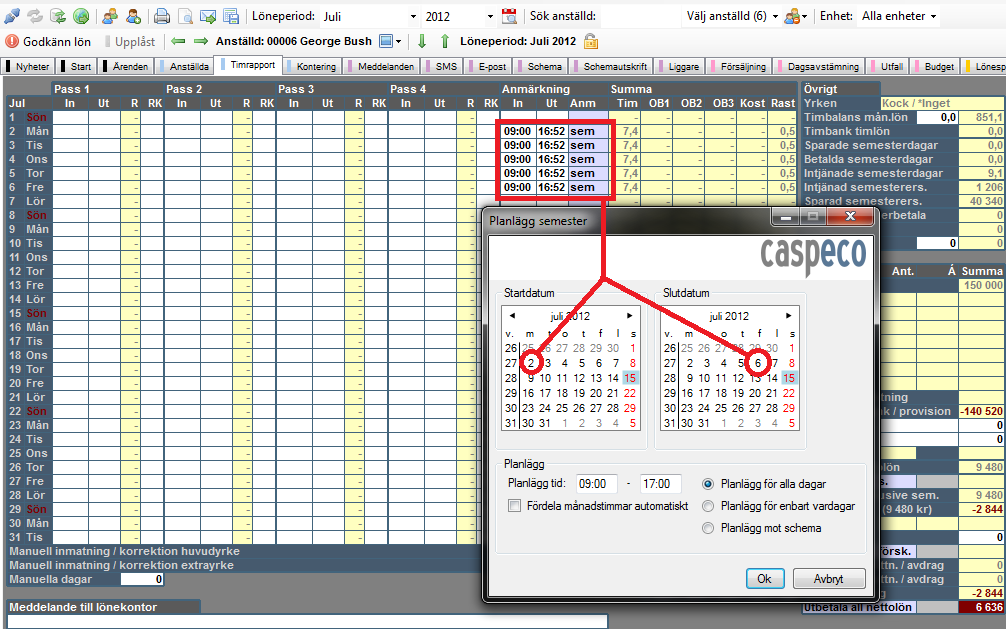Click the add employee icon
This screenshot has height=629, width=1006.
pos(133,16)
